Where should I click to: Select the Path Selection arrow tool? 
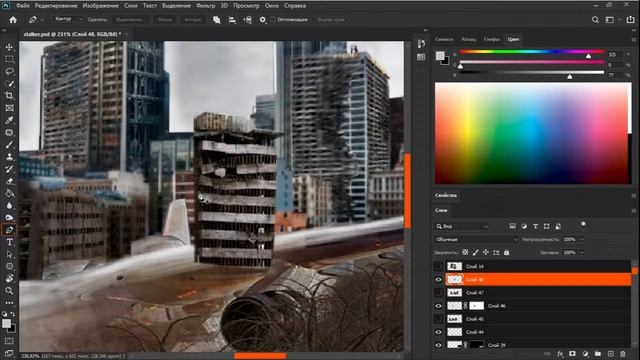tap(9, 254)
